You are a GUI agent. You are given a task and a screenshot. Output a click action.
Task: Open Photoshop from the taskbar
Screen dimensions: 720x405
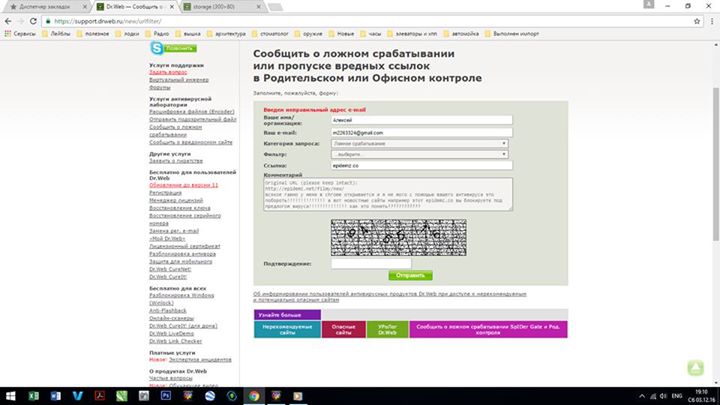coord(166,396)
